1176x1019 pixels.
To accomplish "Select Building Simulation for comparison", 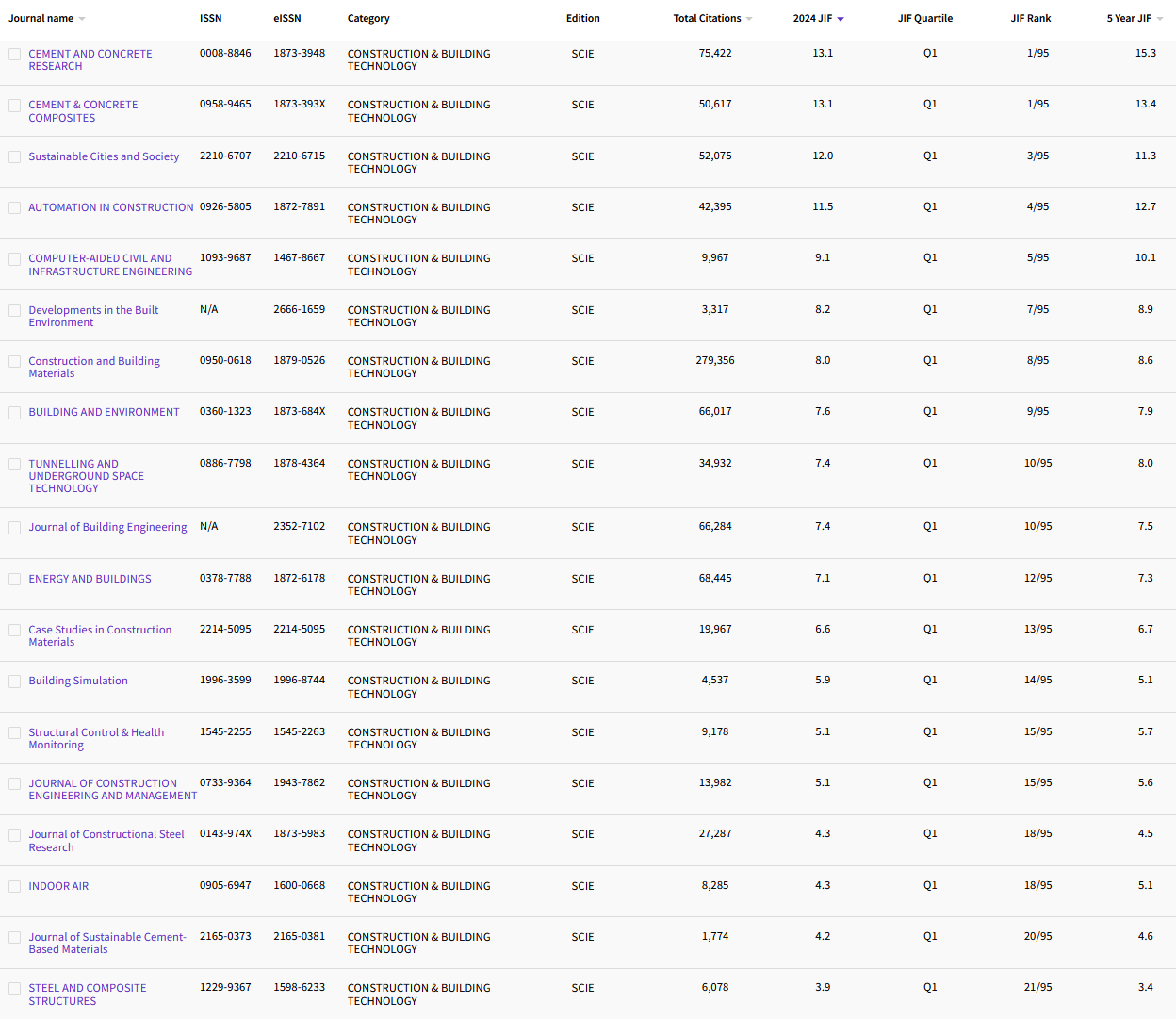I will (x=14, y=681).
